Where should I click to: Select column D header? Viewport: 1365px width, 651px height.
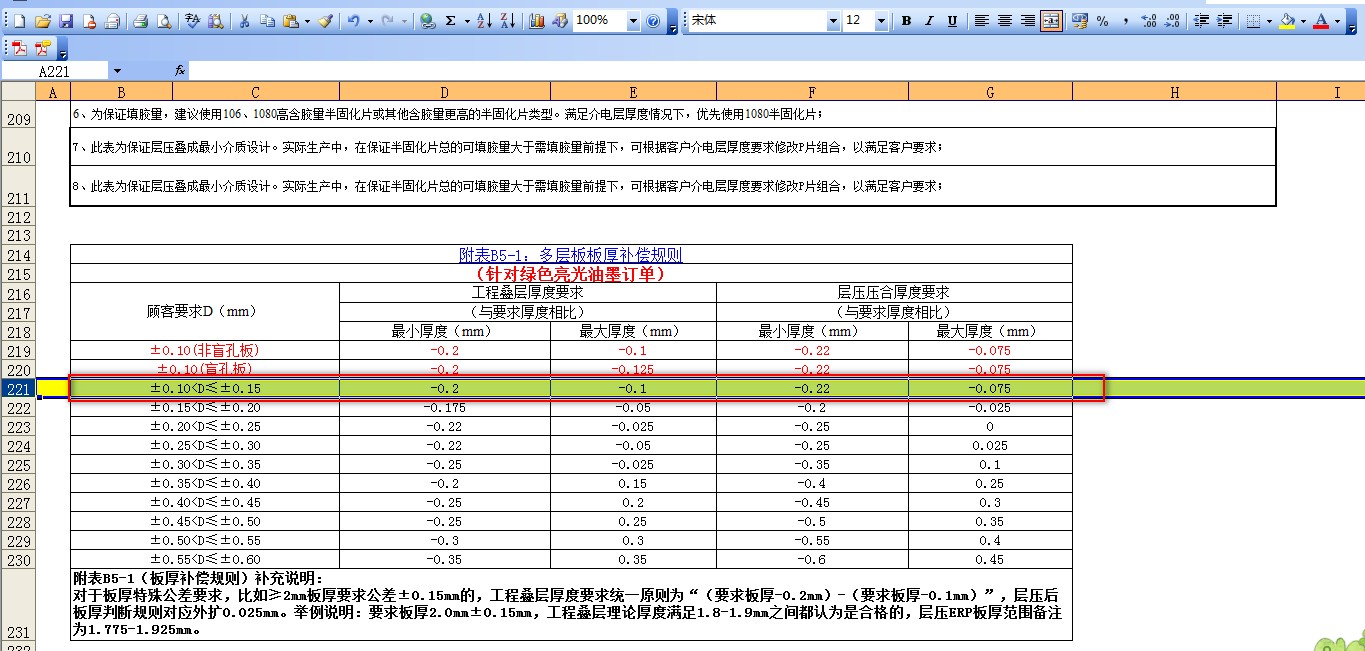click(x=445, y=92)
